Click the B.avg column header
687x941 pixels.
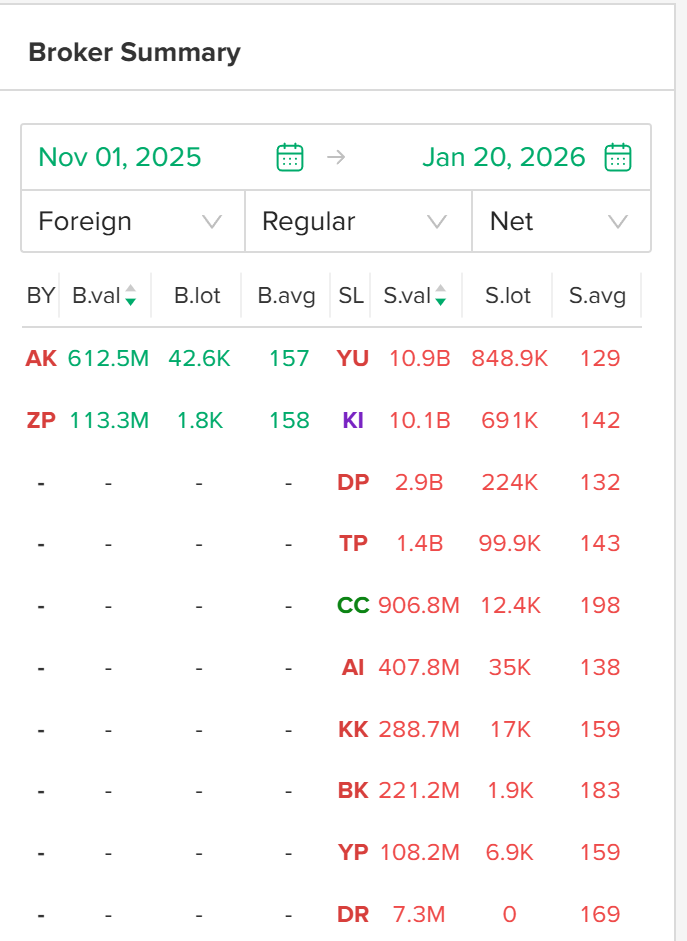[286, 296]
